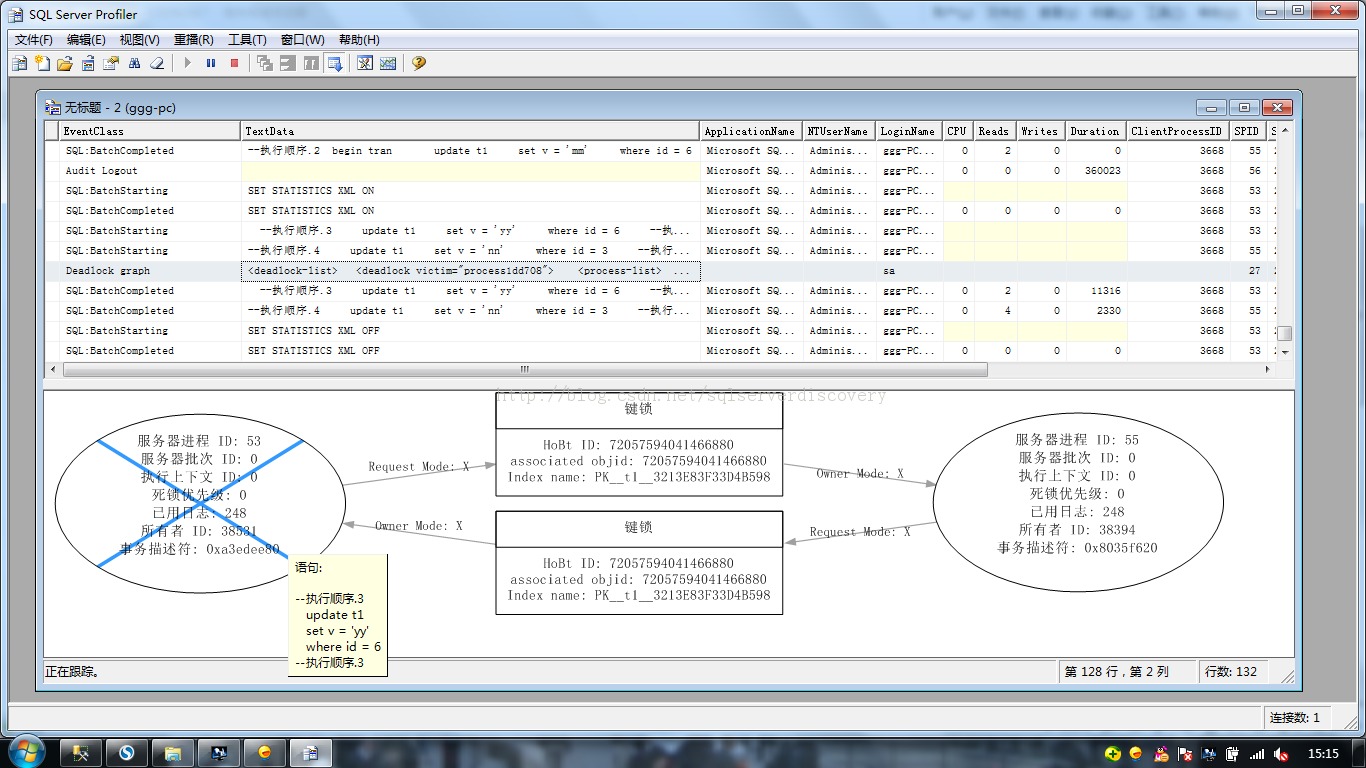Click the Duration column header
The width and height of the screenshot is (1366, 768).
point(1095,131)
